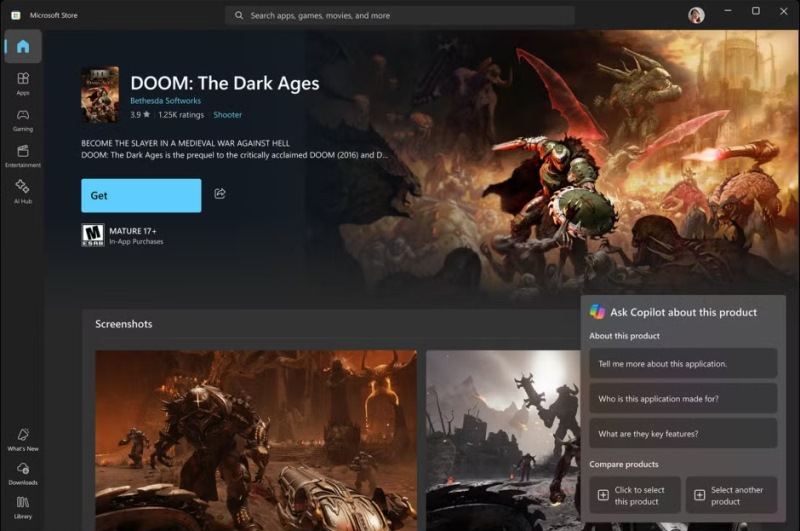Screen dimensions: 800x531
Task: Open the Entertainment section
Action: click(22, 156)
